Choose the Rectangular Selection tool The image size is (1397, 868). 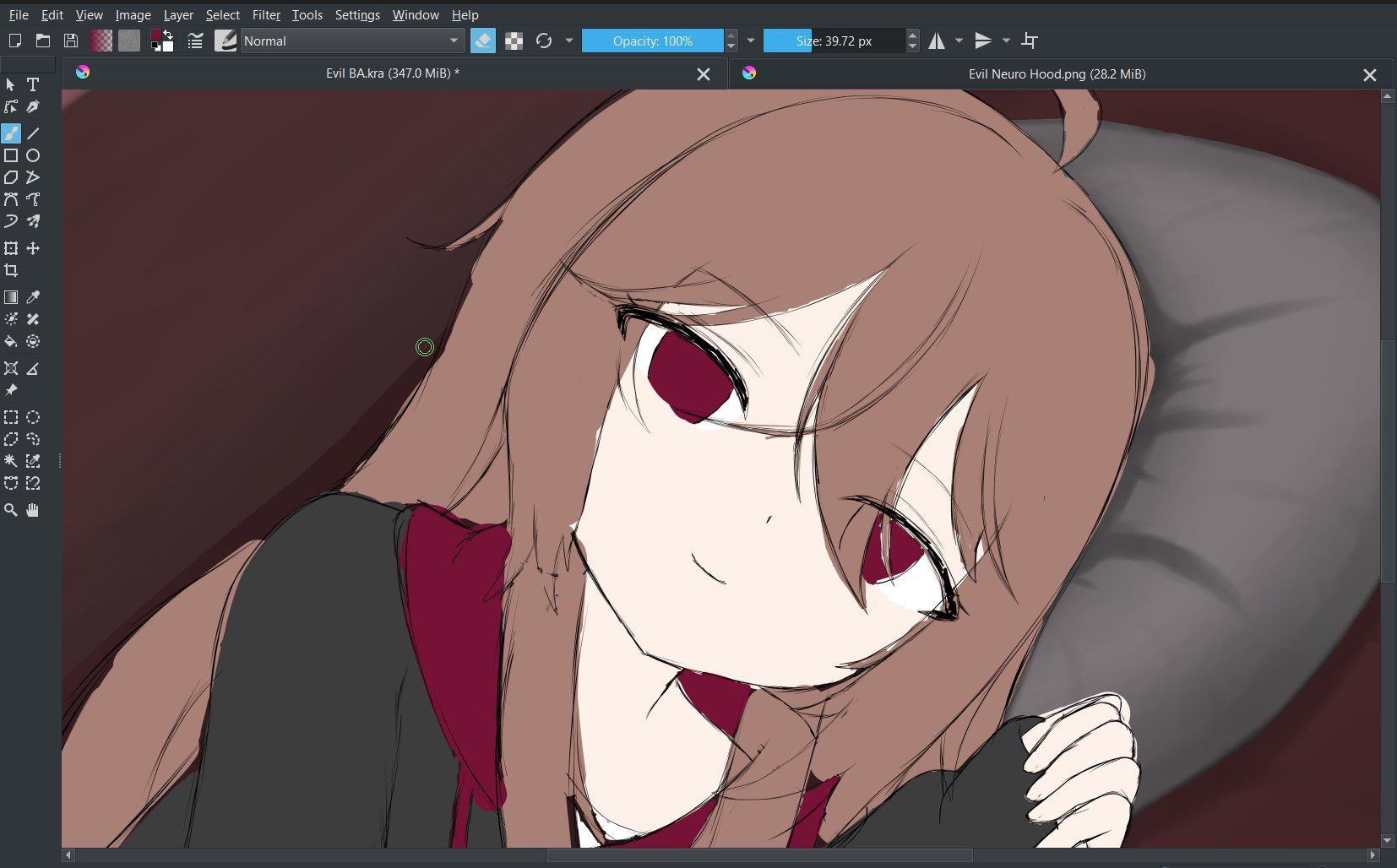11,417
